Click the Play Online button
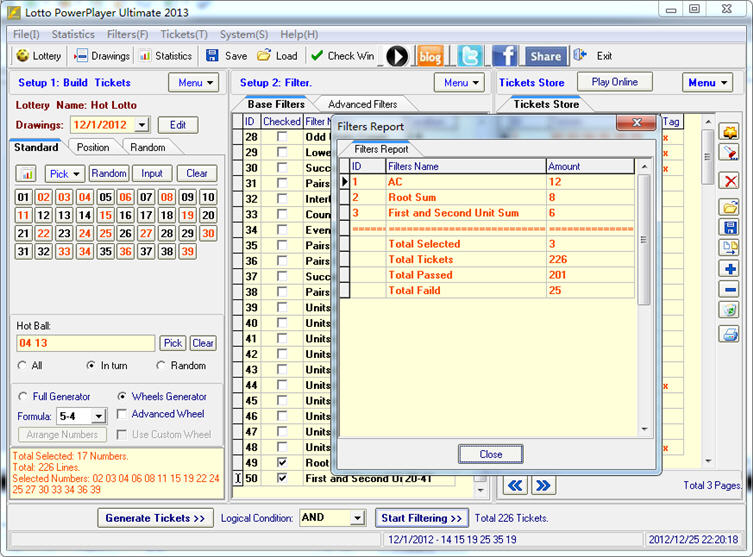The height and width of the screenshot is (557, 753). (x=615, y=82)
